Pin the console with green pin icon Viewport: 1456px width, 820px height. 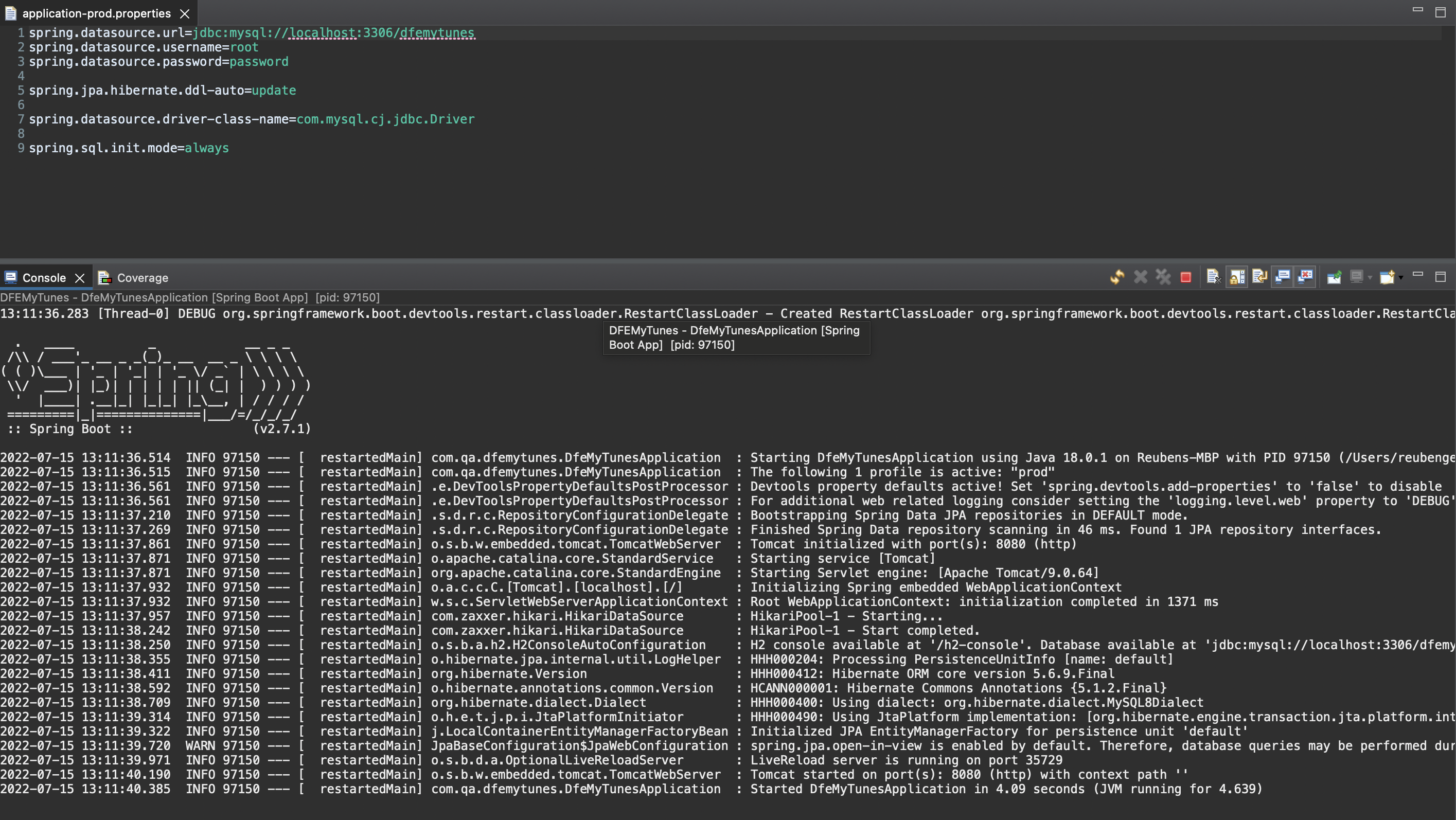tap(1334, 277)
